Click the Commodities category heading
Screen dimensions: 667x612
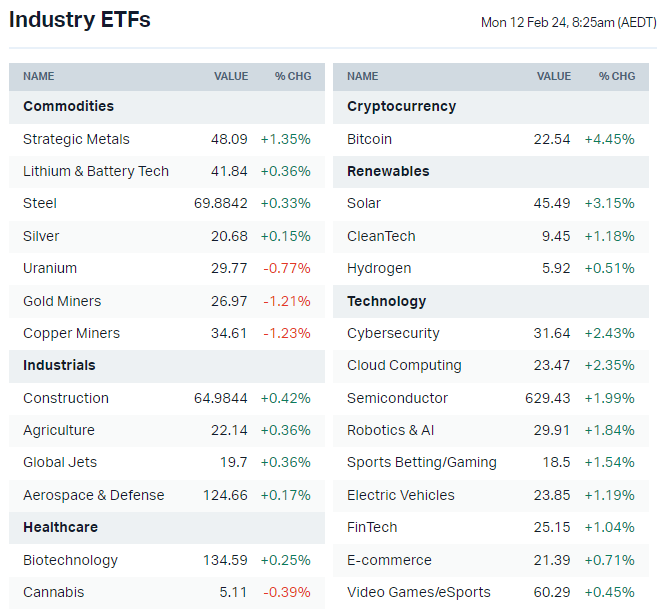tap(68, 106)
